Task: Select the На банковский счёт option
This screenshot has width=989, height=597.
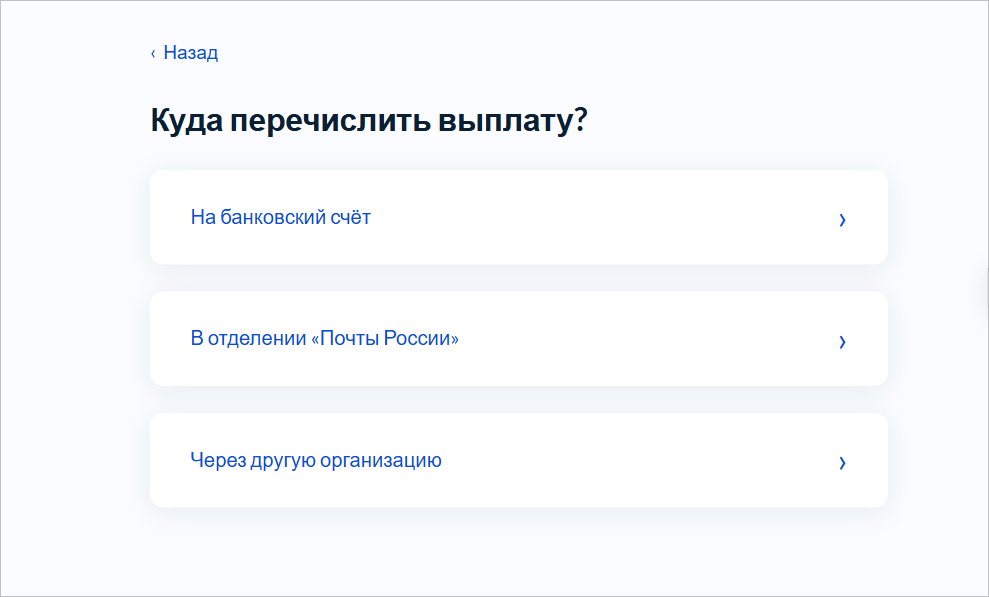Action: pyautogui.click(x=518, y=217)
